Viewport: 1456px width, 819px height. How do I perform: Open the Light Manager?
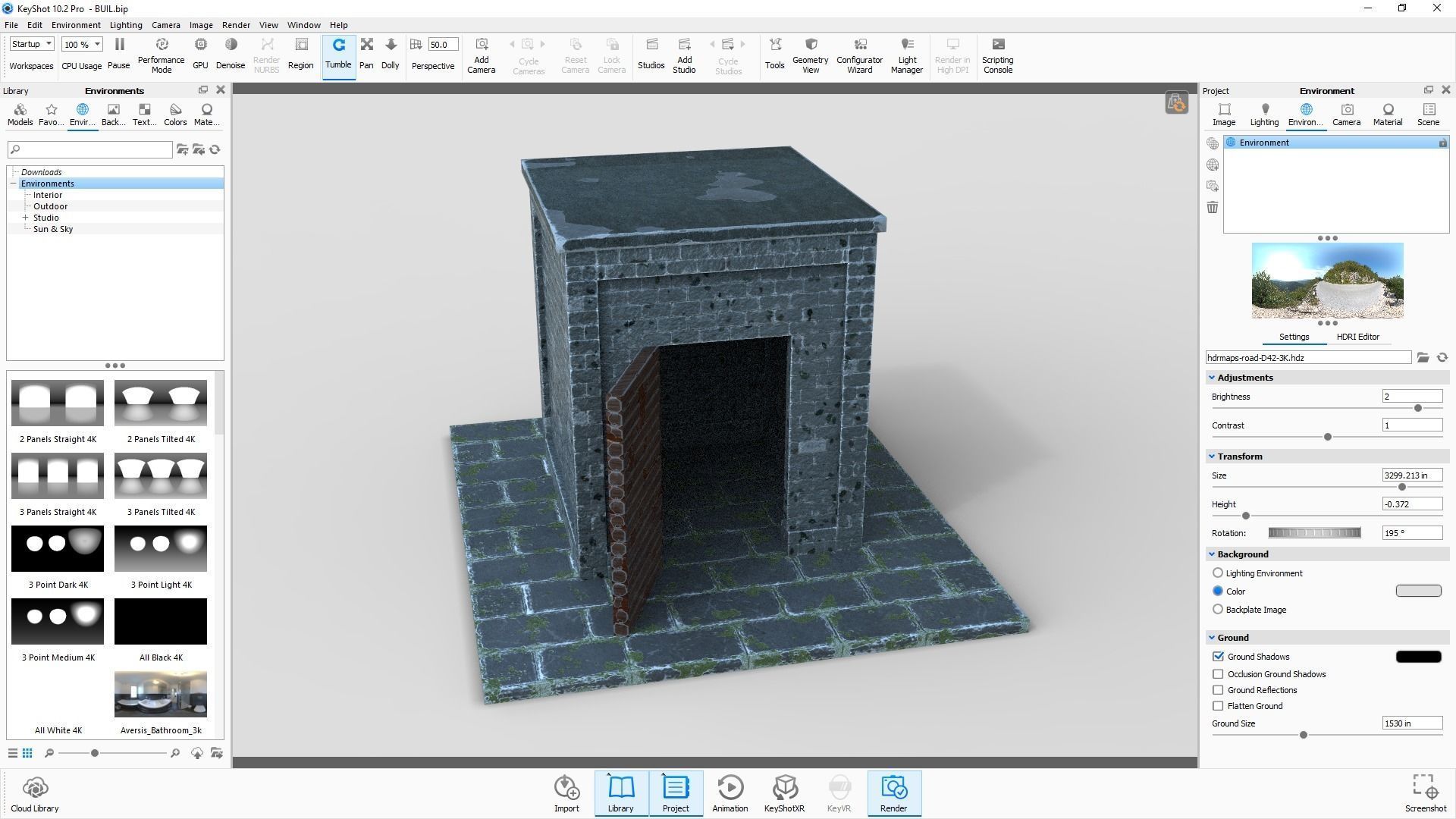pos(906,54)
